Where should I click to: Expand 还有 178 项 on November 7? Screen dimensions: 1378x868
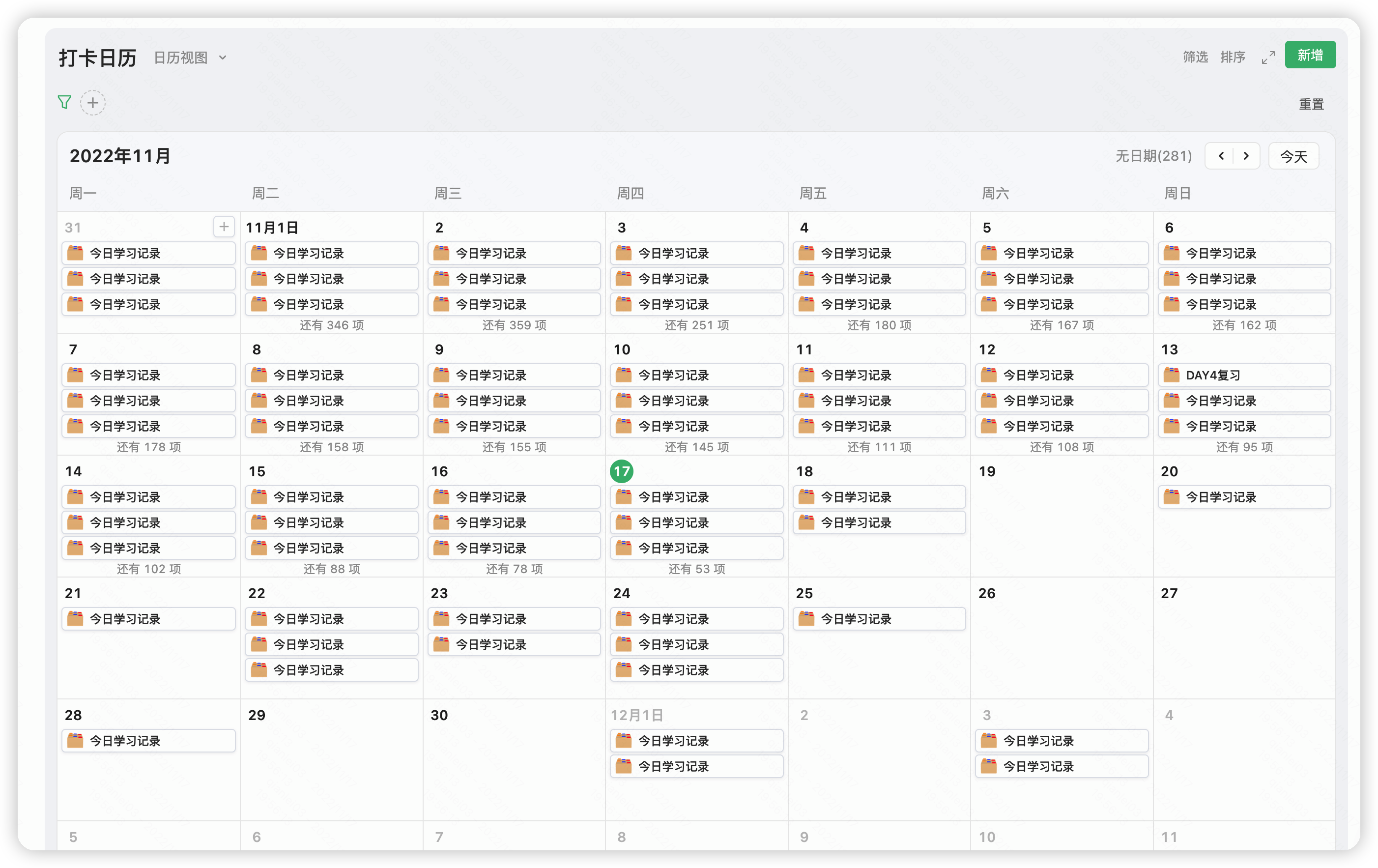149,447
